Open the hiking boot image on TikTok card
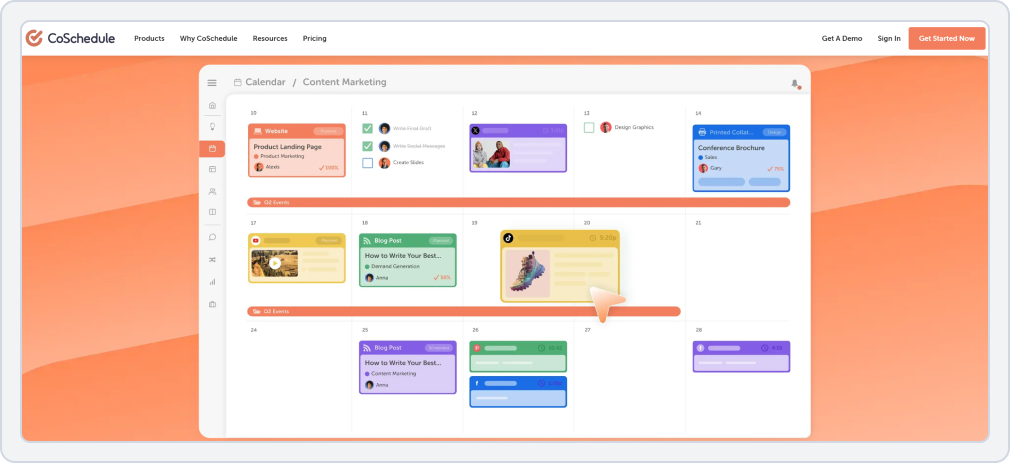The height and width of the screenshot is (463, 1010). click(x=528, y=274)
